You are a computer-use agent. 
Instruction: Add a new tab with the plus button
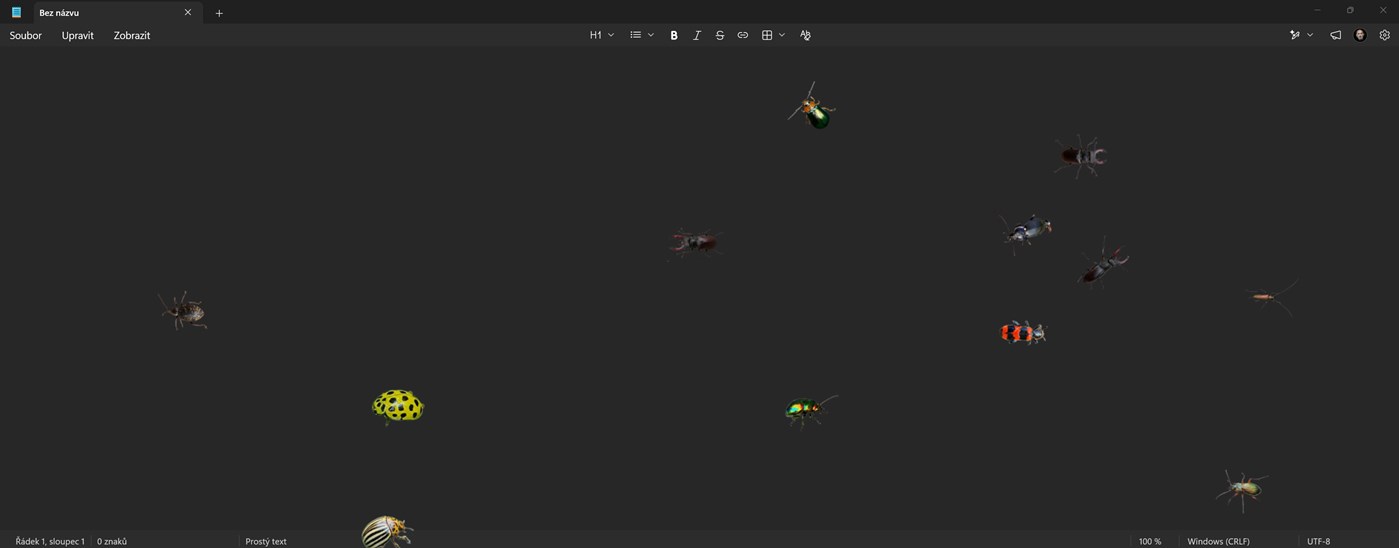click(219, 13)
